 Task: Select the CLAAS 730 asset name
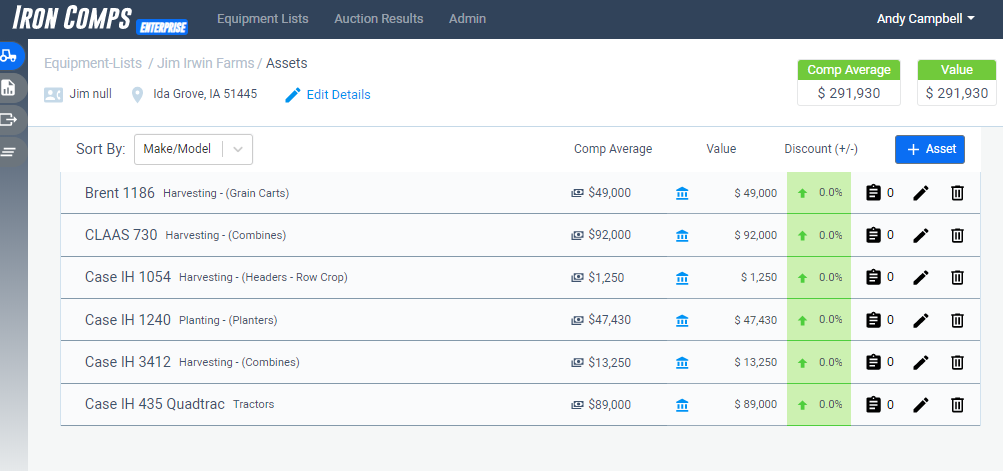[x=121, y=235]
